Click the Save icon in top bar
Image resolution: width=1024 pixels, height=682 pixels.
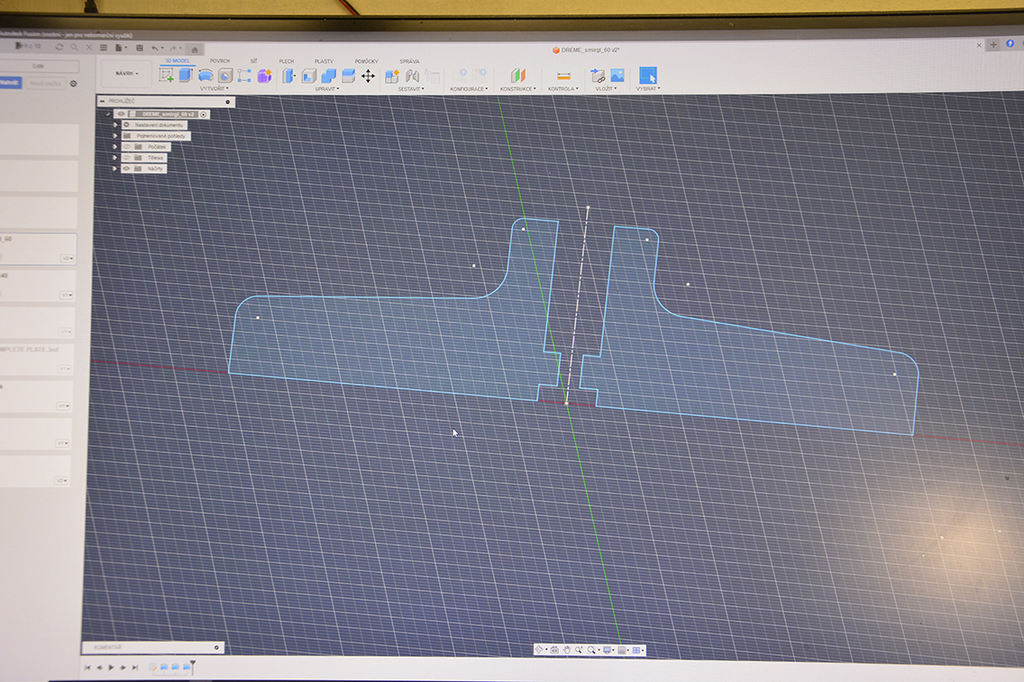(139, 48)
